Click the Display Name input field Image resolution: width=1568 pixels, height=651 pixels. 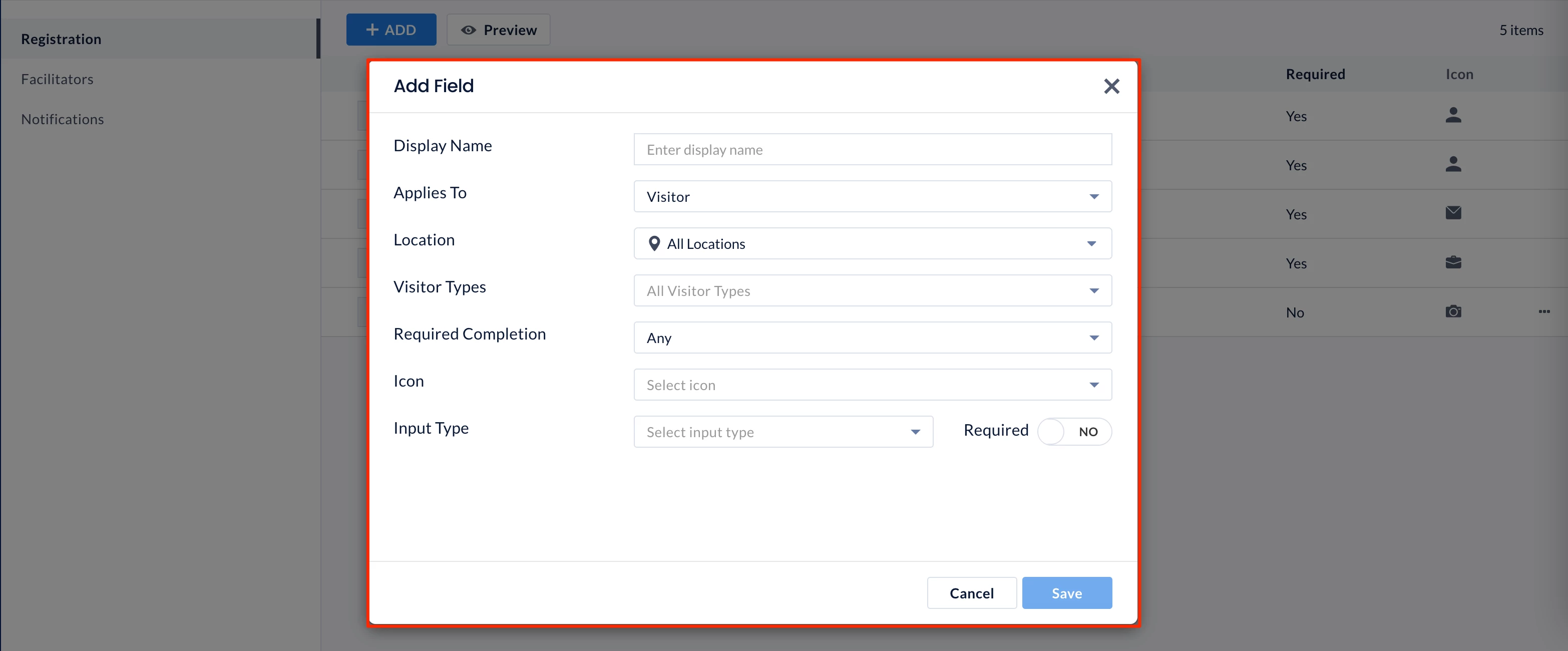pyautogui.click(x=872, y=150)
